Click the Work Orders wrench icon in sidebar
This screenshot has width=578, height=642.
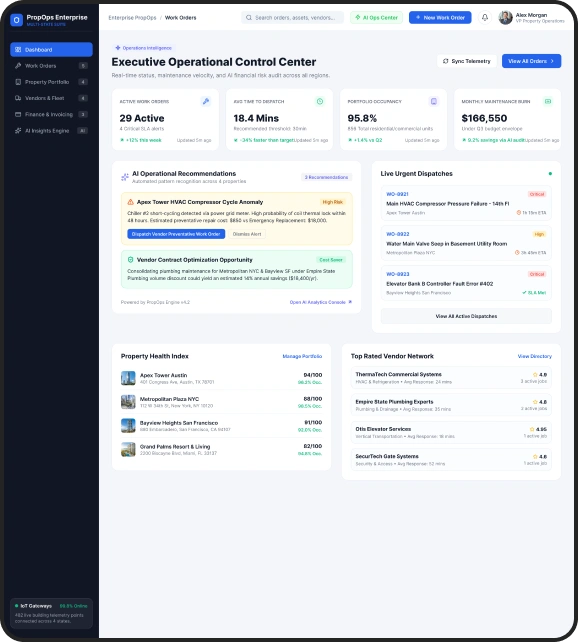pyautogui.click(x=18, y=66)
